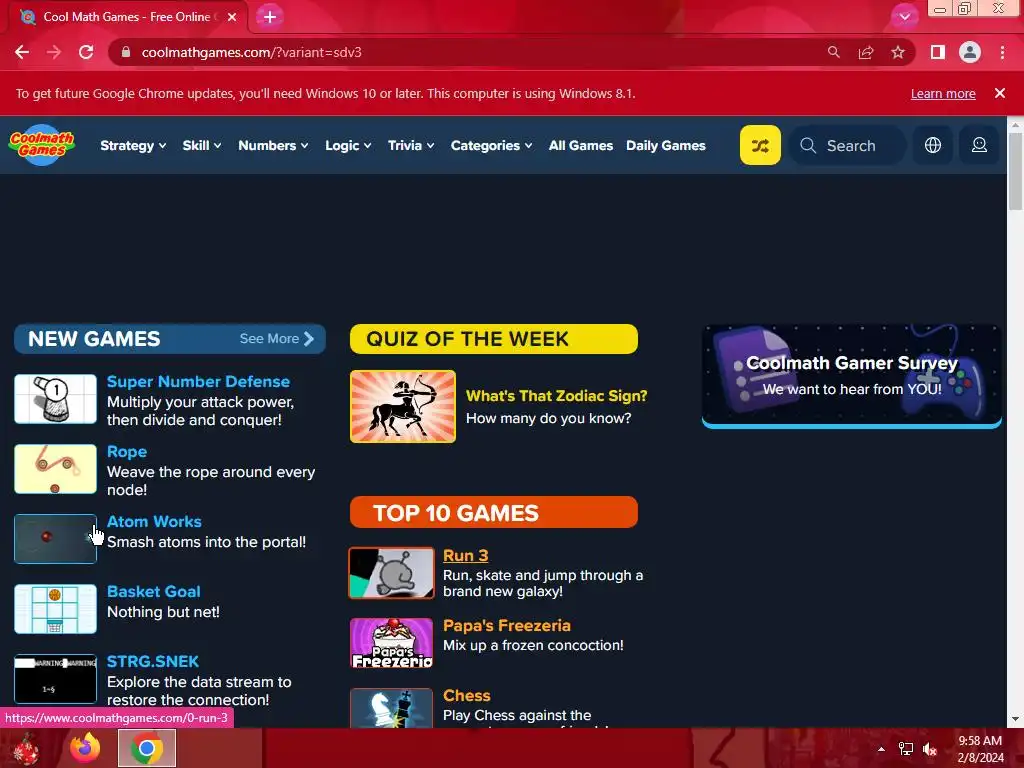The height and width of the screenshot is (768, 1024).
Task: Click the magnifier icon in site search
Action: [x=808, y=145]
